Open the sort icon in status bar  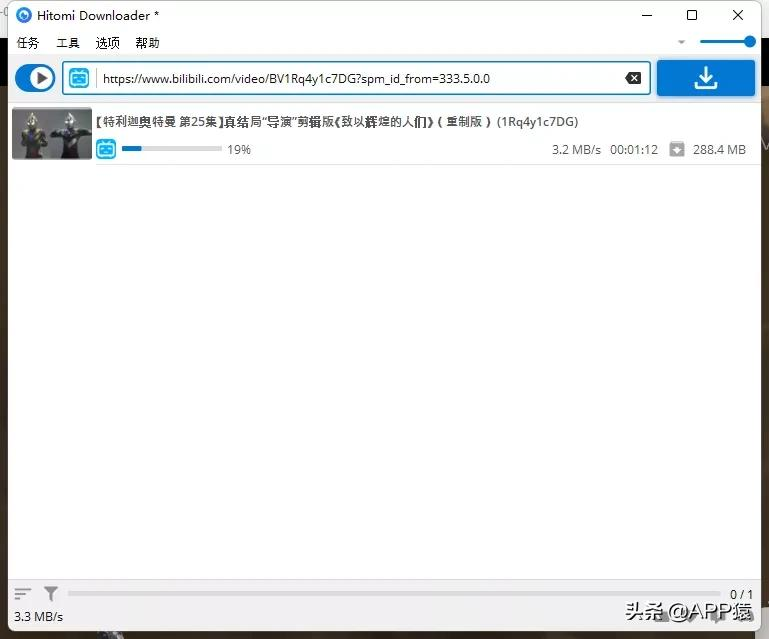pyautogui.click(x=23, y=593)
